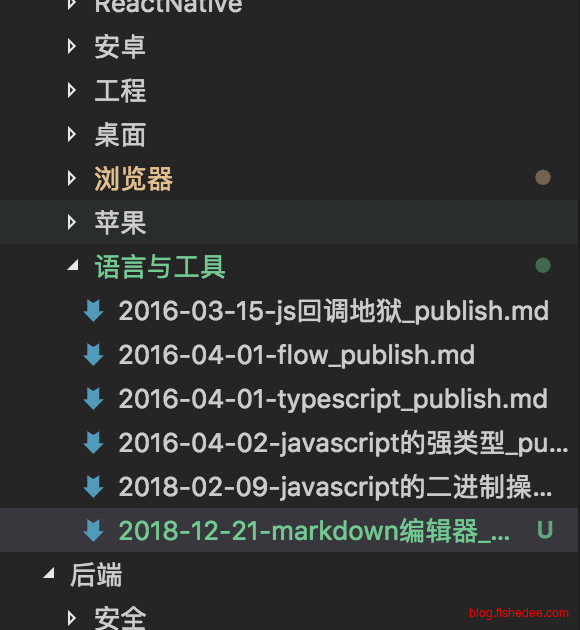Viewport: 580px width, 630px height.
Task: Expand the 工程 folder arrow
Action: coord(72,90)
